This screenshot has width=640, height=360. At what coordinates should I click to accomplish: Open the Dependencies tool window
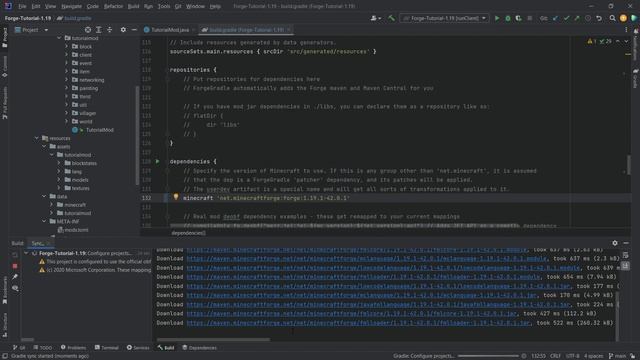[x=200, y=348]
